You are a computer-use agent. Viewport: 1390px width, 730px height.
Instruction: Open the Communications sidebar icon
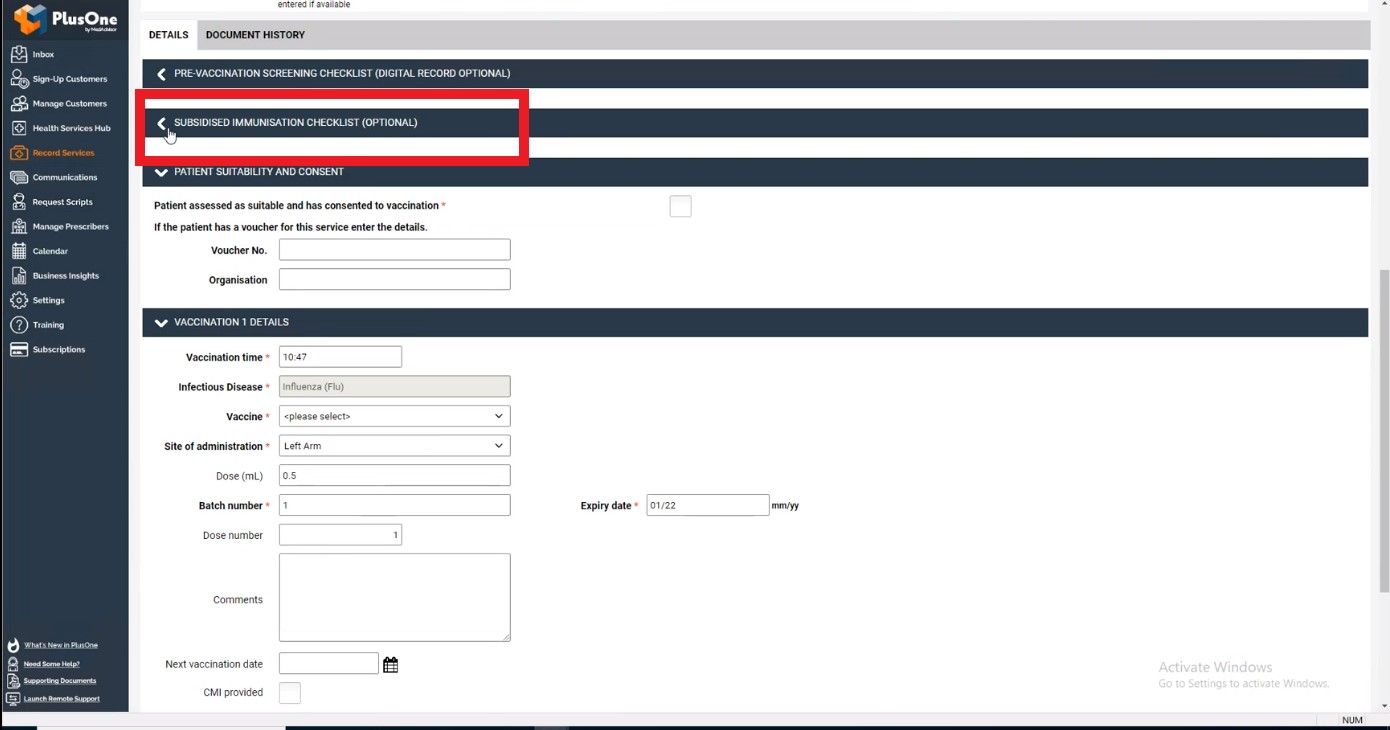tap(19, 177)
